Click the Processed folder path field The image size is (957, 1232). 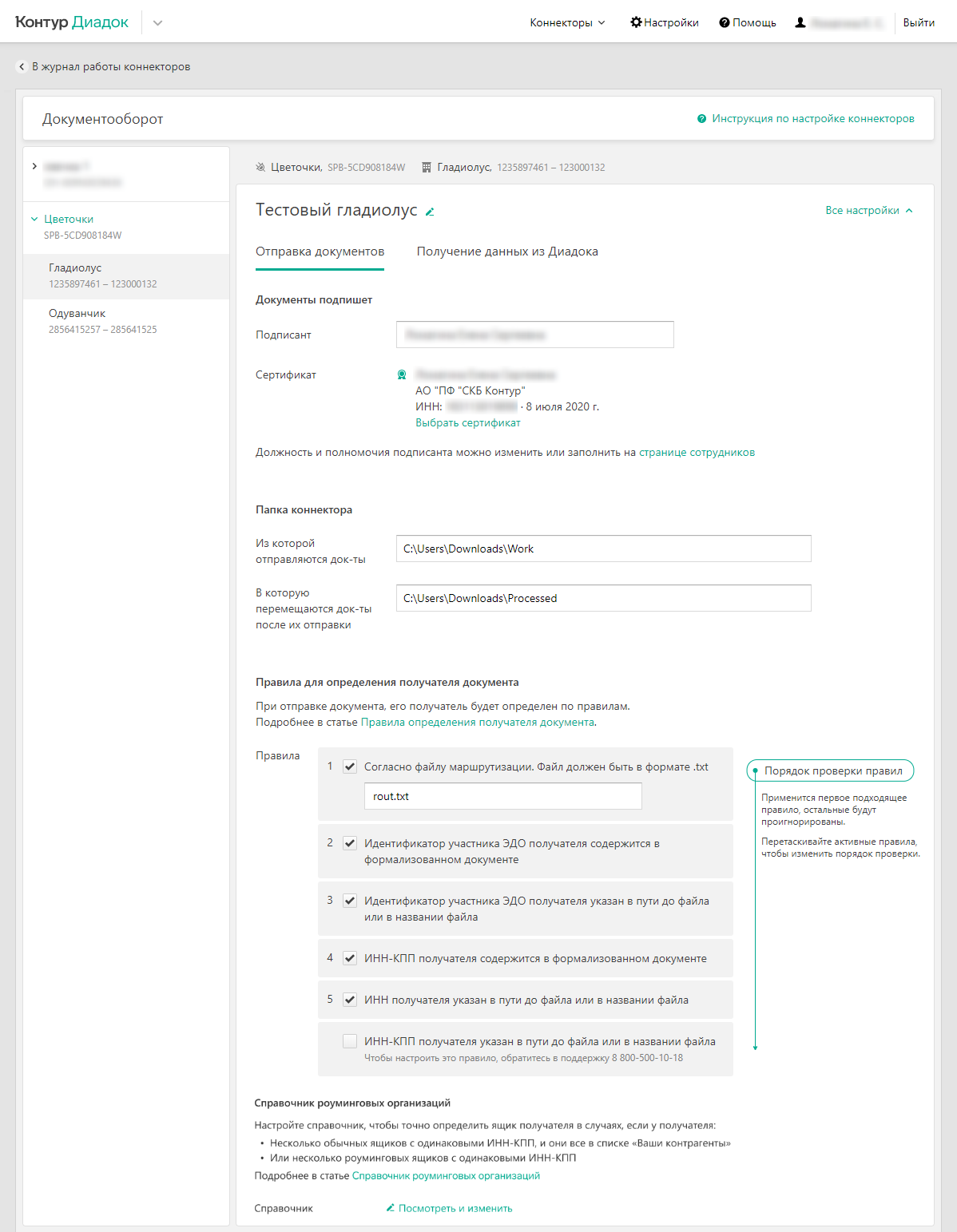(x=604, y=598)
